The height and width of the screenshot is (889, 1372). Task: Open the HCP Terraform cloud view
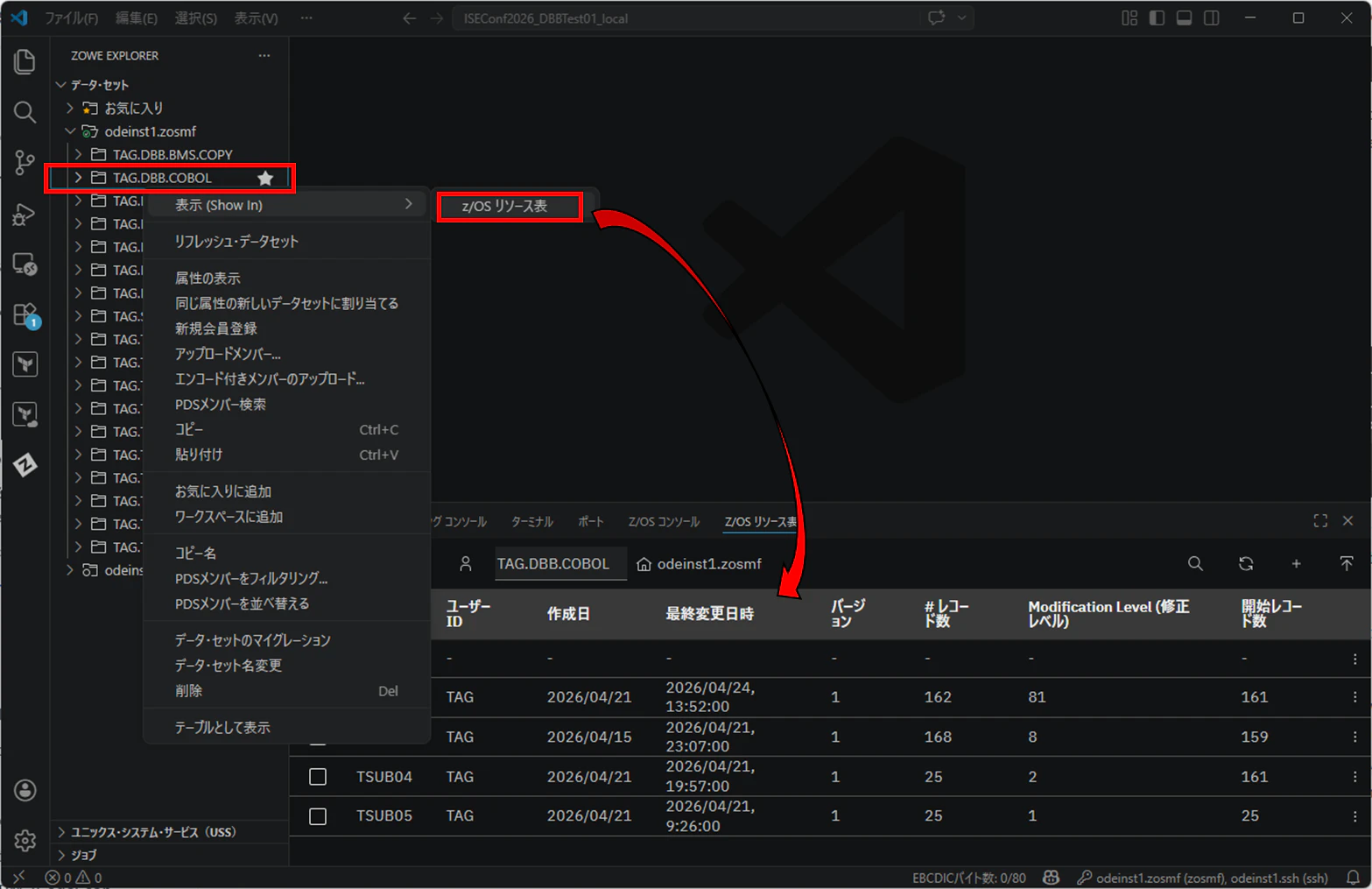[25, 415]
